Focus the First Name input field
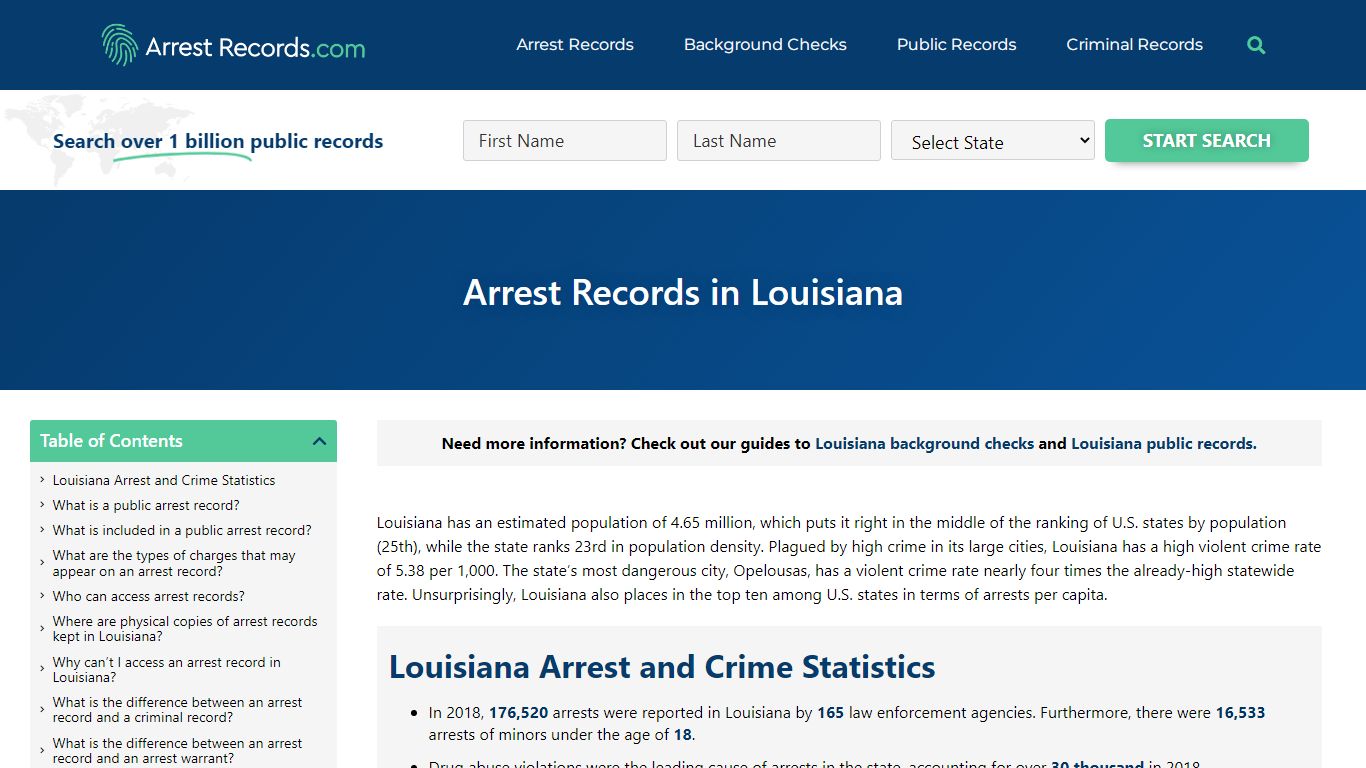Image resolution: width=1366 pixels, height=768 pixels. pos(564,141)
